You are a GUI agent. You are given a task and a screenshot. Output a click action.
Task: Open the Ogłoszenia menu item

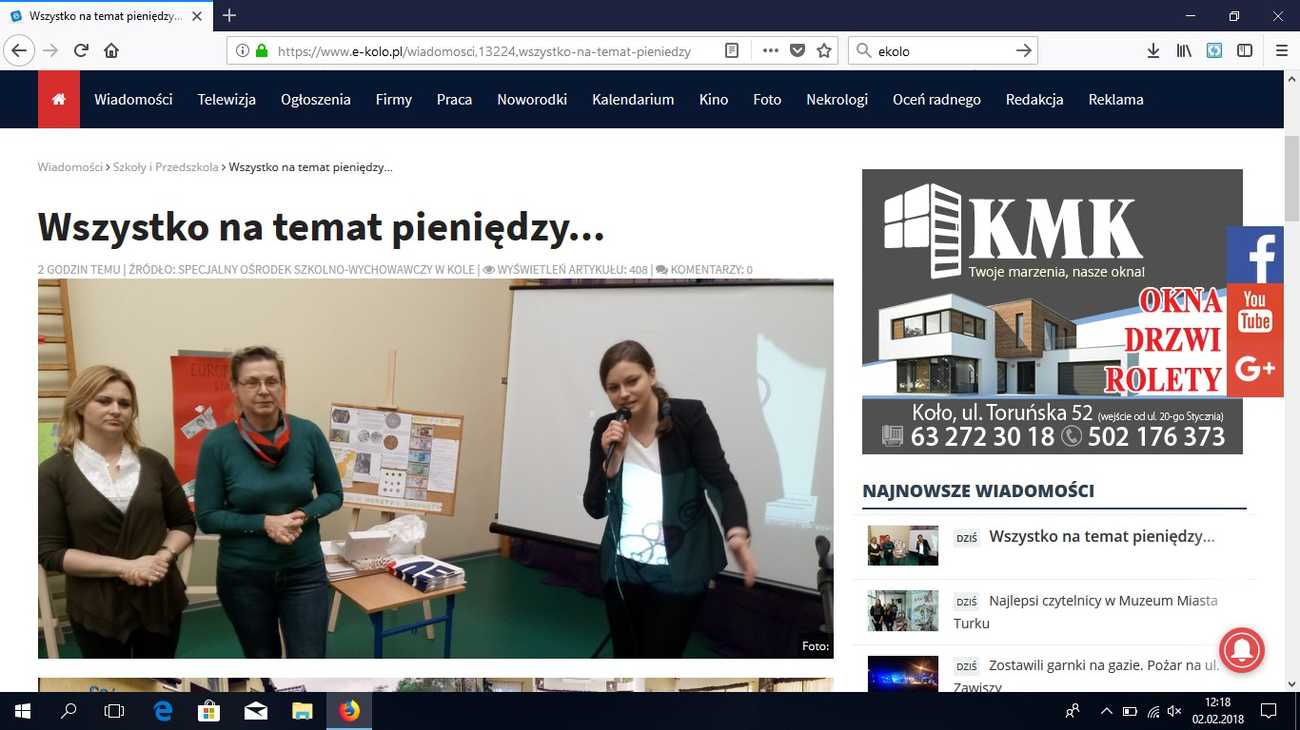316,99
